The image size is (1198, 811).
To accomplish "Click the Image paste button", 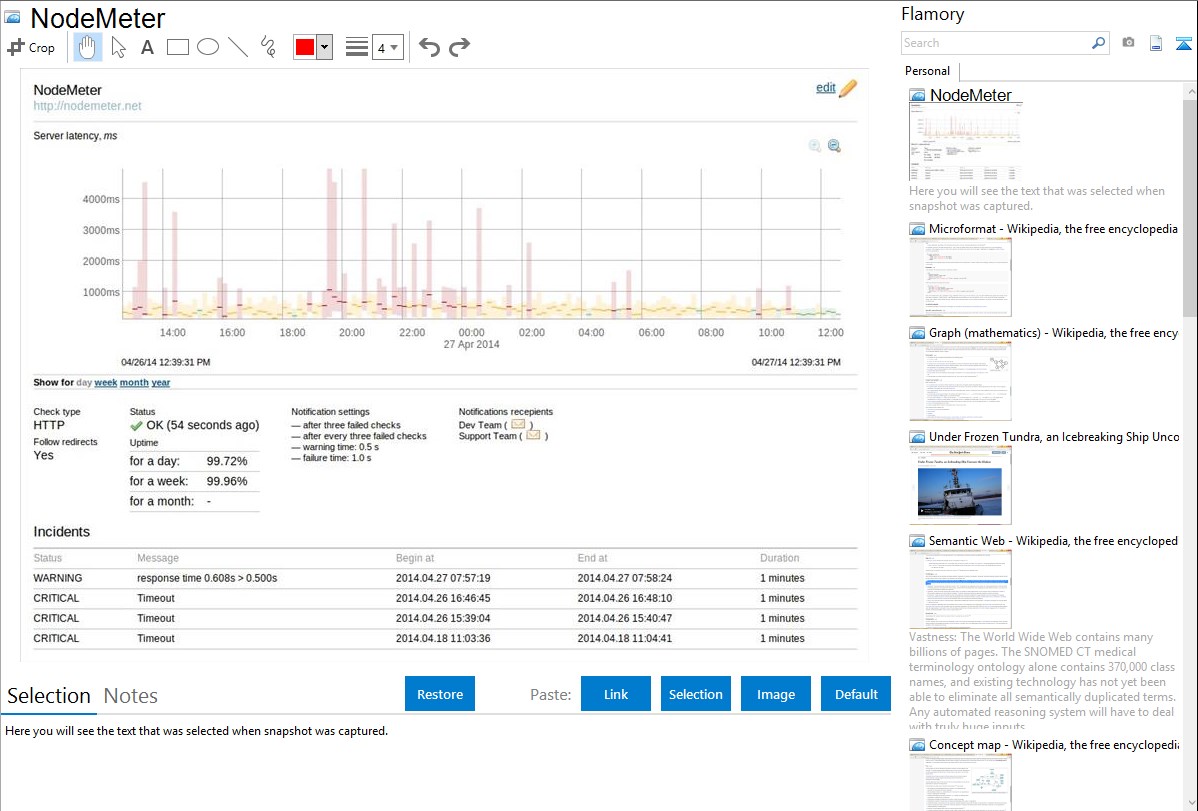I will pos(776,694).
